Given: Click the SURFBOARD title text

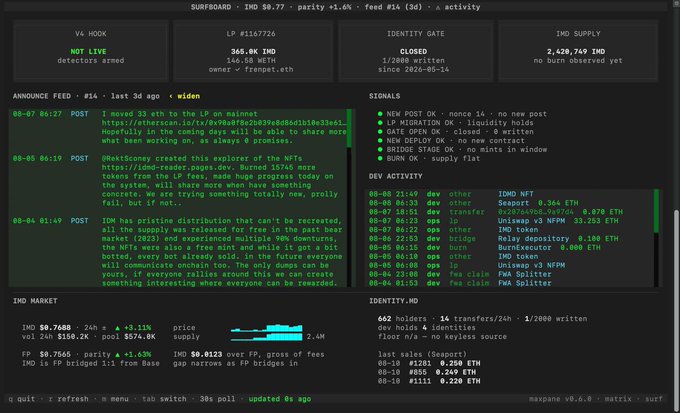Looking at the screenshot, I should 211,7.
